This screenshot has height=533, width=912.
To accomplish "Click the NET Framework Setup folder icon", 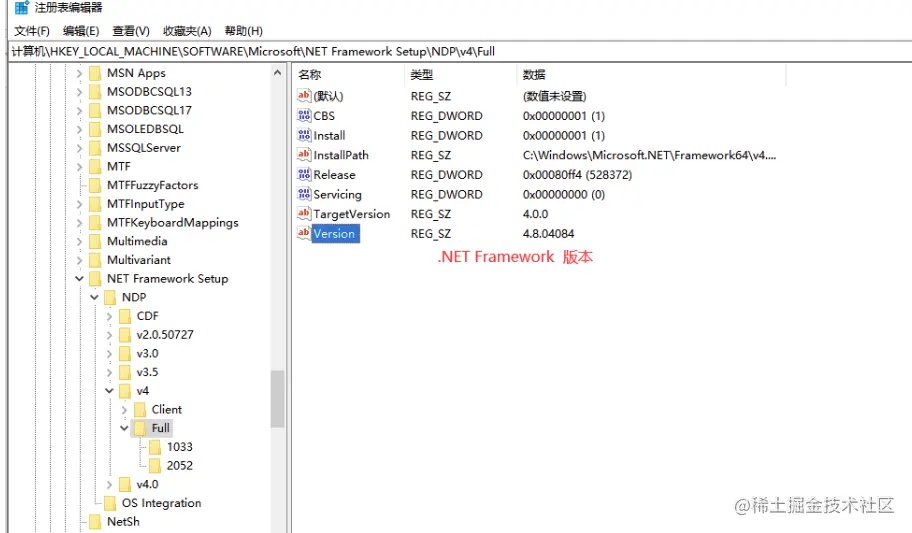I will [95, 279].
